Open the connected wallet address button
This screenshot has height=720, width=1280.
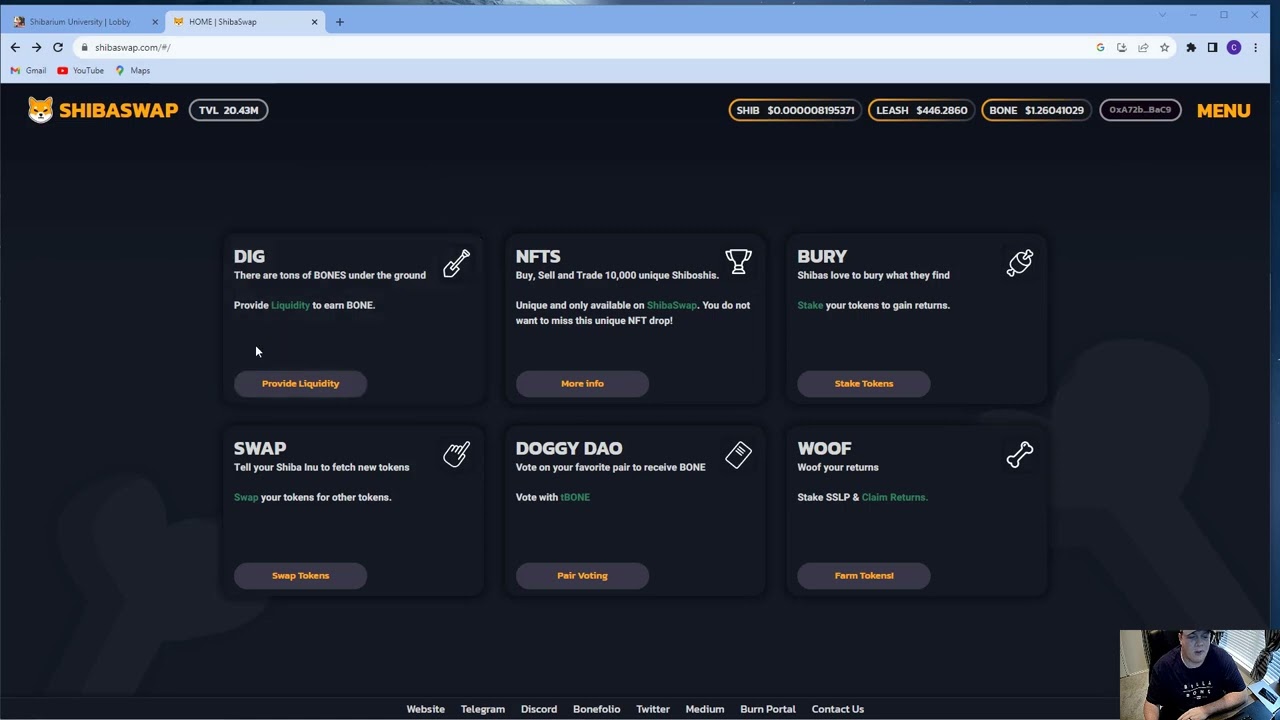1140,110
